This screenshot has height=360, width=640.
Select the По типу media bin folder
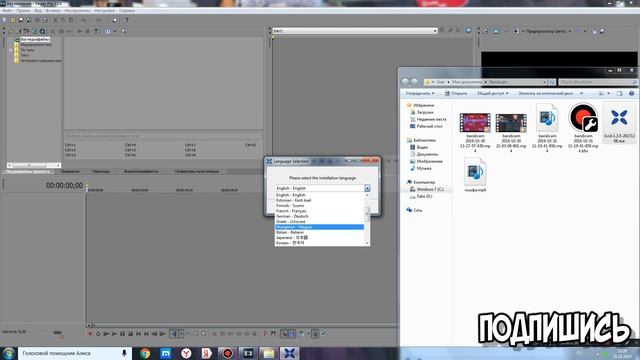[27, 50]
